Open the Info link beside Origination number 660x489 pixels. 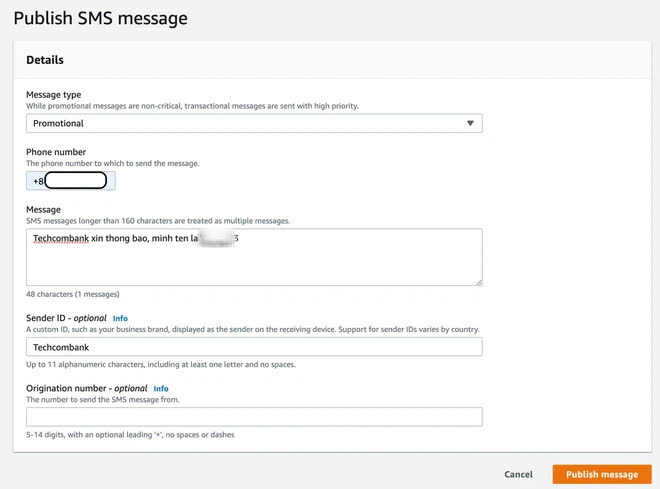[161, 389]
